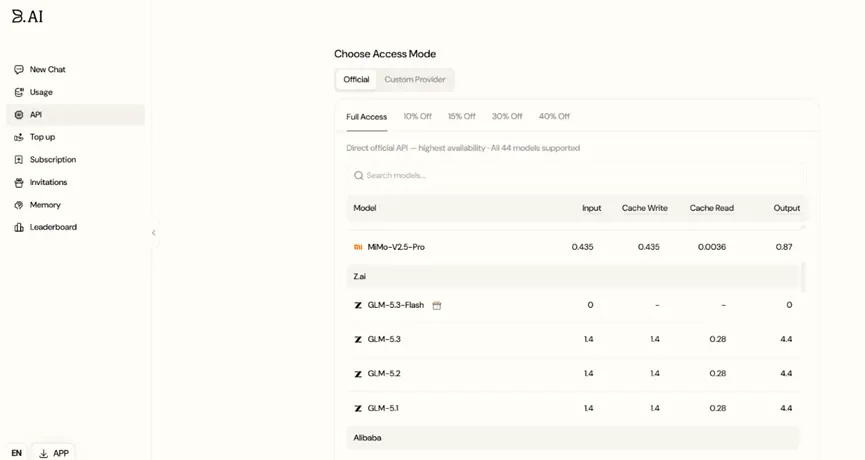
Task: Click the EN language button
Action: tap(17, 453)
